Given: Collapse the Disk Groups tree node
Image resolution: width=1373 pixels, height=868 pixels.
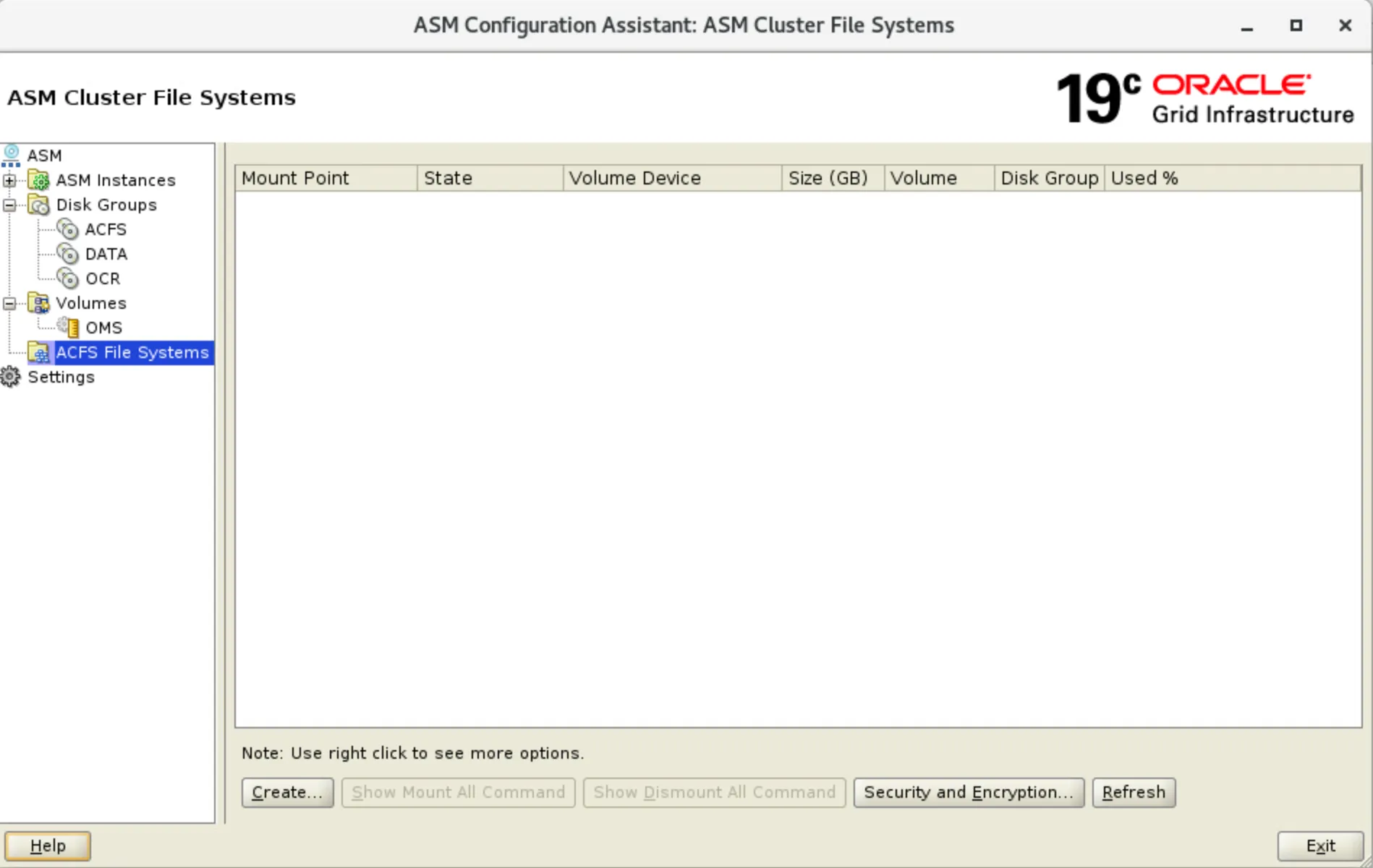Looking at the screenshot, I should (x=9, y=205).
